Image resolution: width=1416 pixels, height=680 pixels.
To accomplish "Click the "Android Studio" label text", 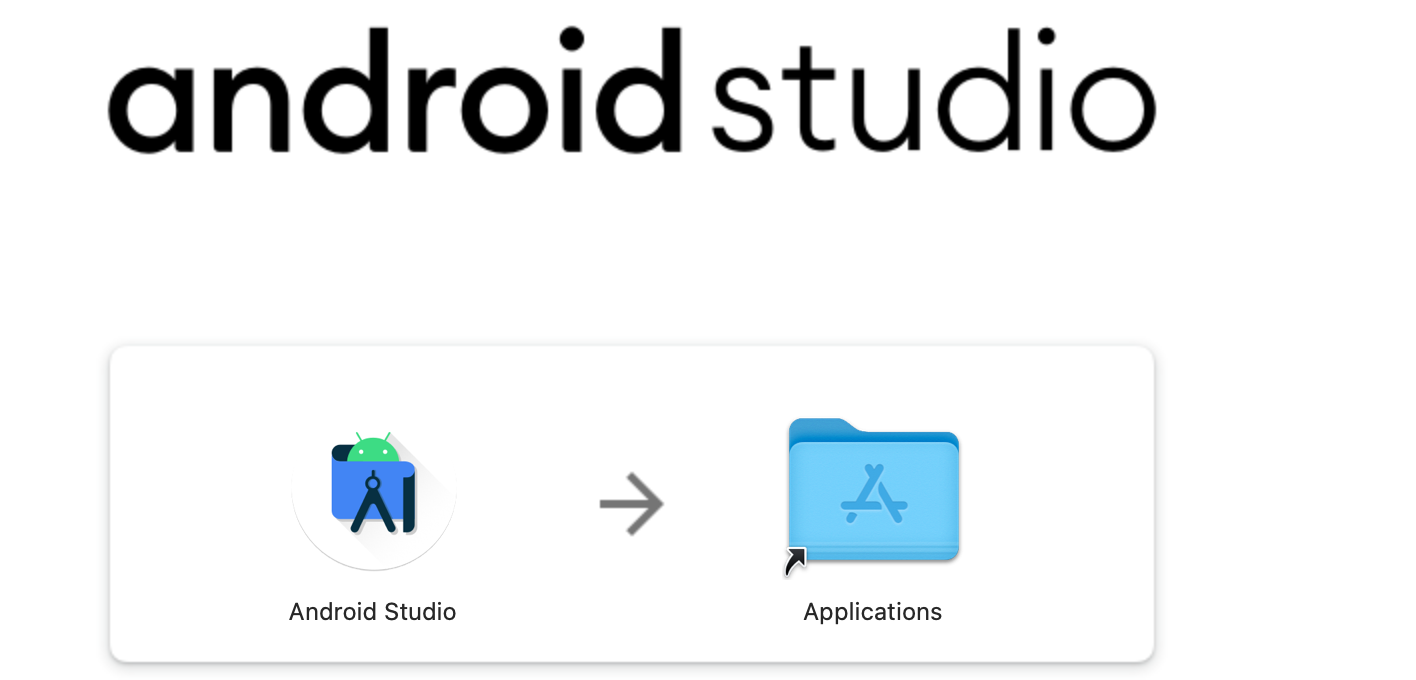I will pyautogui.click(x=372, y=611).
